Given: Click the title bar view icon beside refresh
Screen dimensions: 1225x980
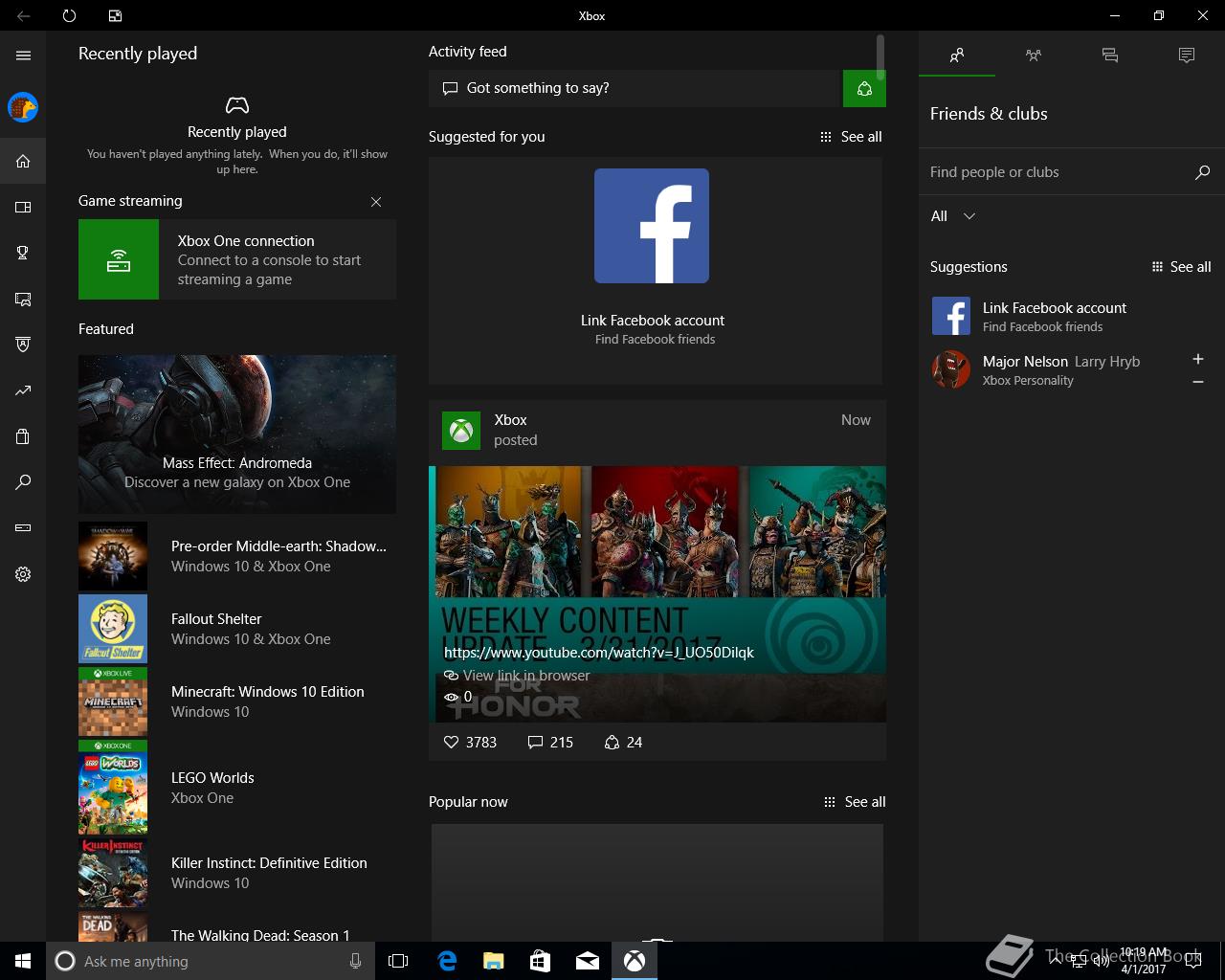Looking at the screenshot, I should pos(115,15).
